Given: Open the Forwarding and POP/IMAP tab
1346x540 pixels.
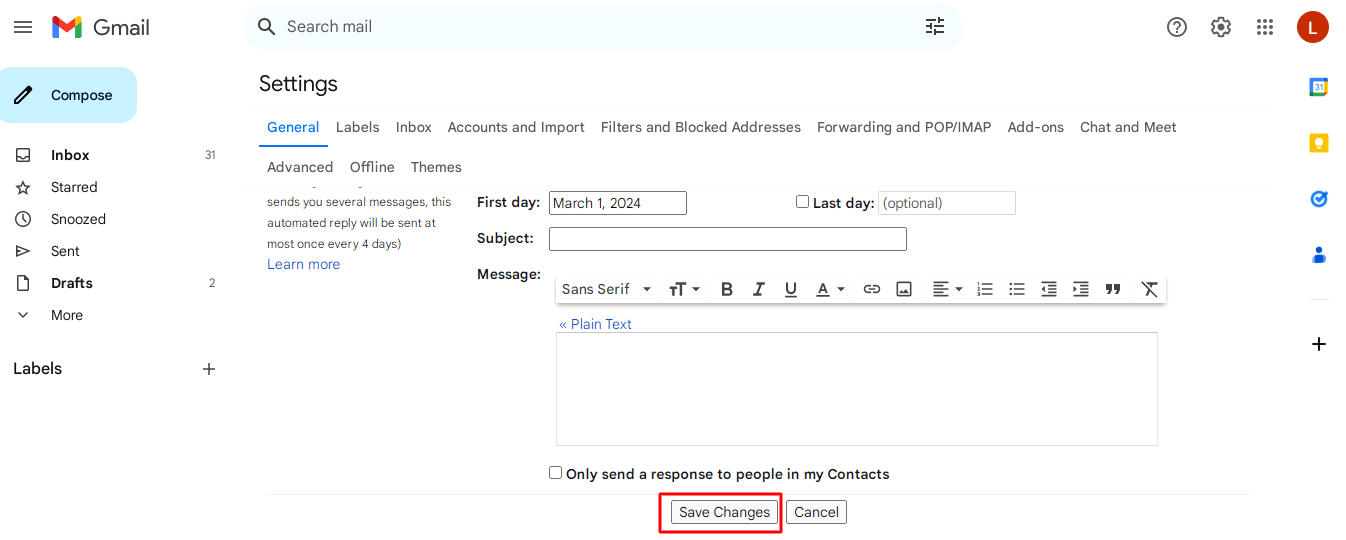Looking at the screenshot, I should click(904, 127).
